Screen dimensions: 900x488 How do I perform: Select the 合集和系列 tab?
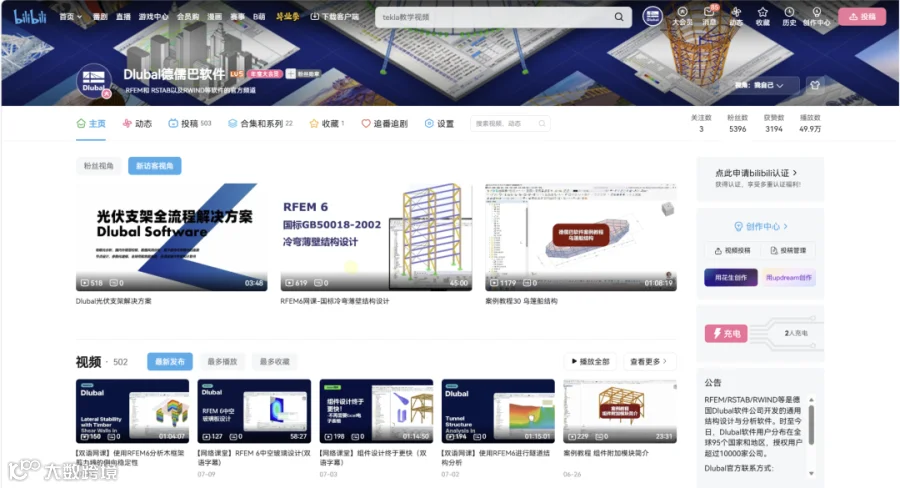(x=260, y=123)
